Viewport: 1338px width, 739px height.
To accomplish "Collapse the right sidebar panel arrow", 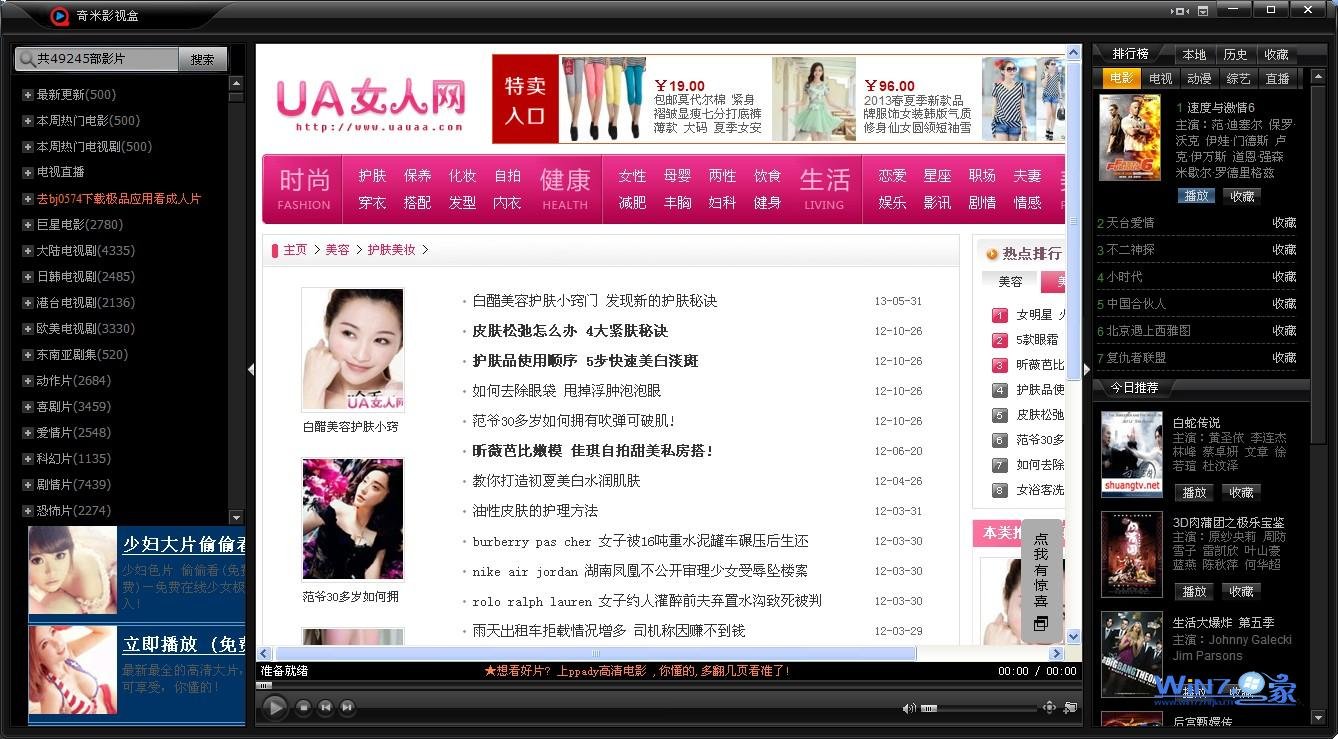I will point(1087,369).
